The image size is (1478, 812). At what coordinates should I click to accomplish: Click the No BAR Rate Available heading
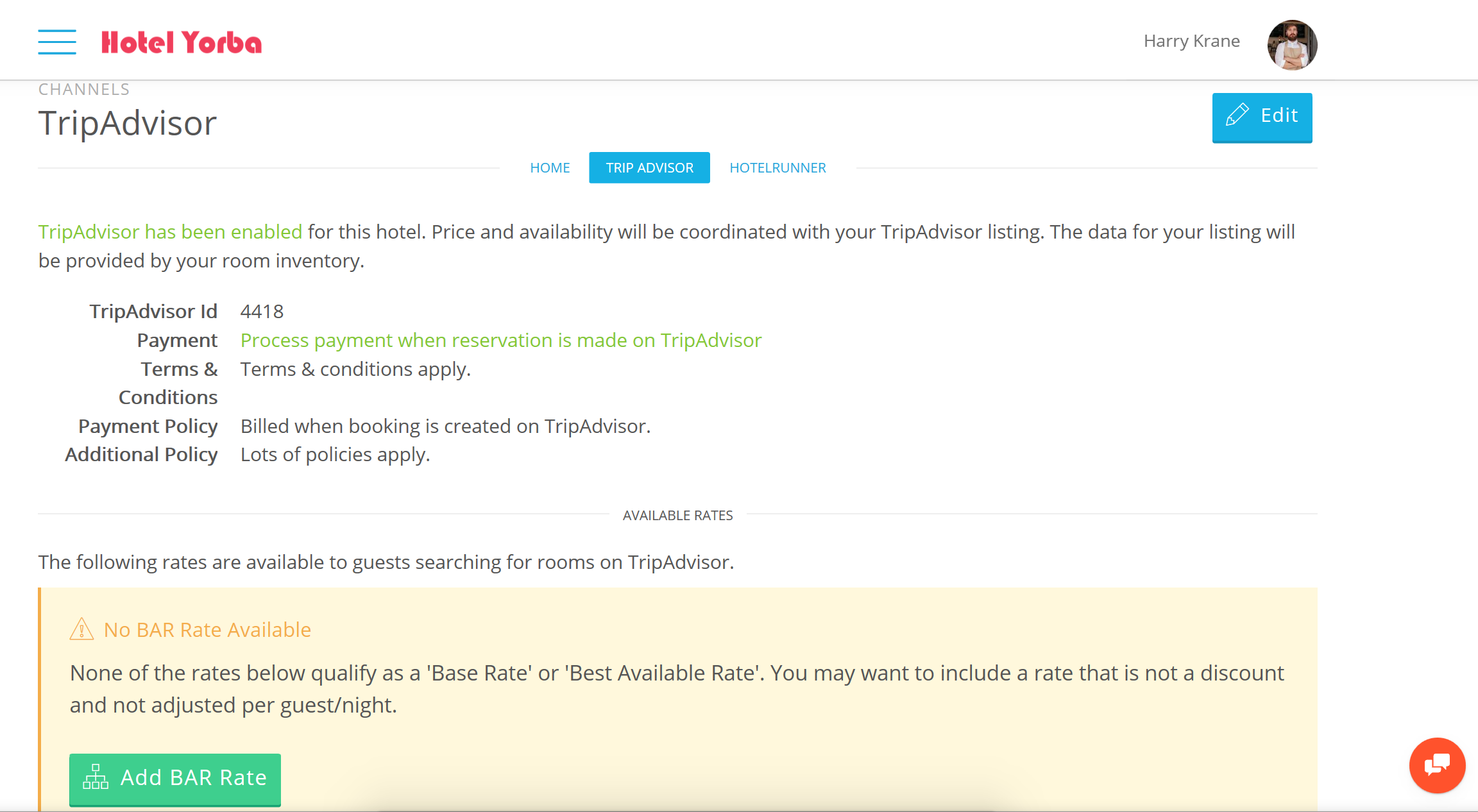point(207,630)
